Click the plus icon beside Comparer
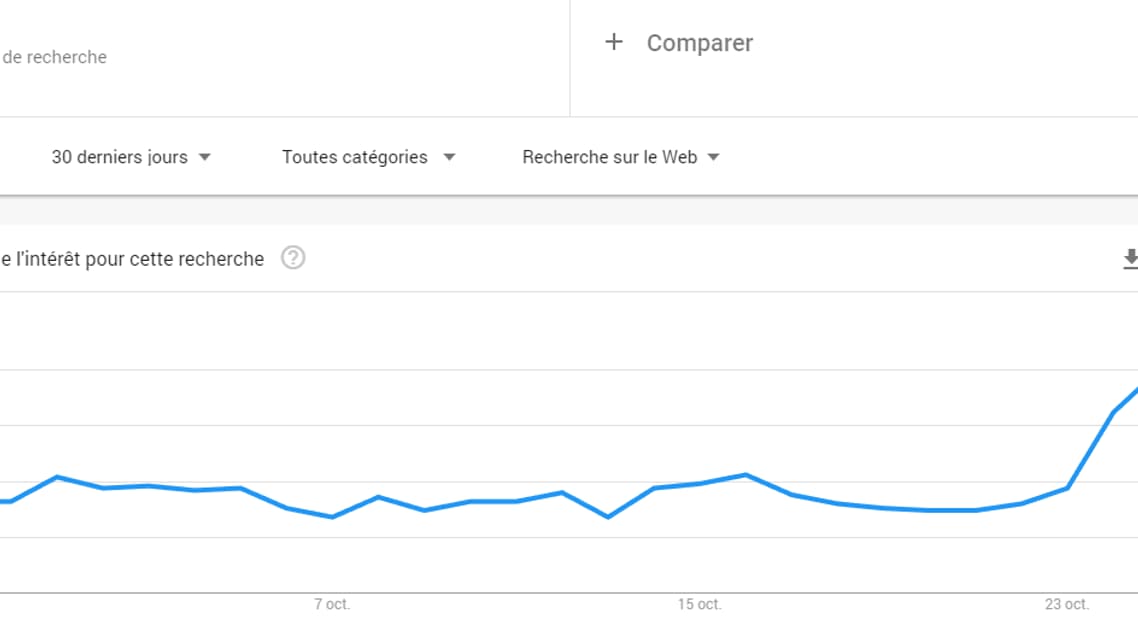Screen dimensions: 1138x640 pyautogui.click(x=614, y=42)
